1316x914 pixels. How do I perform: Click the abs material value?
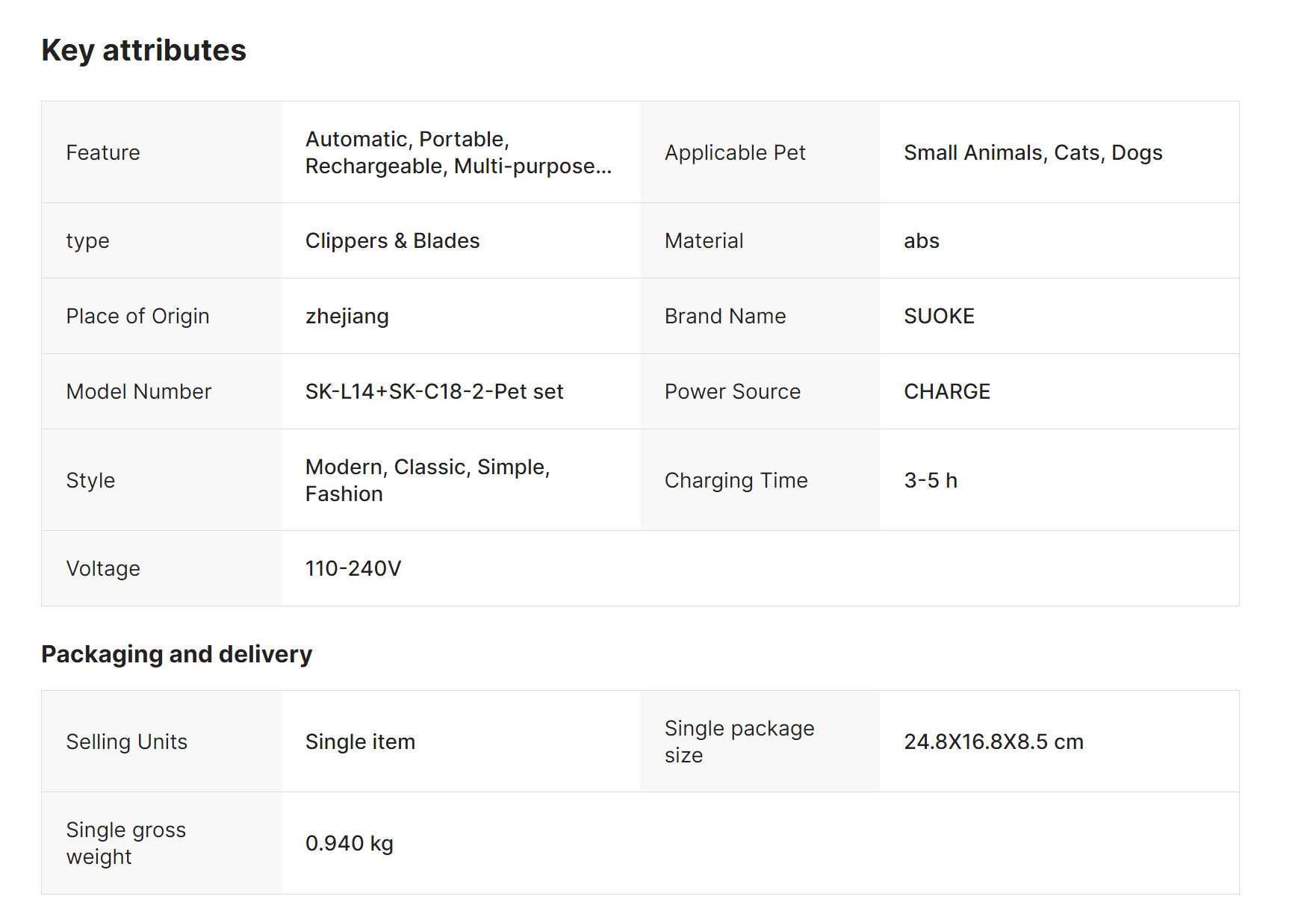(921, 240)
